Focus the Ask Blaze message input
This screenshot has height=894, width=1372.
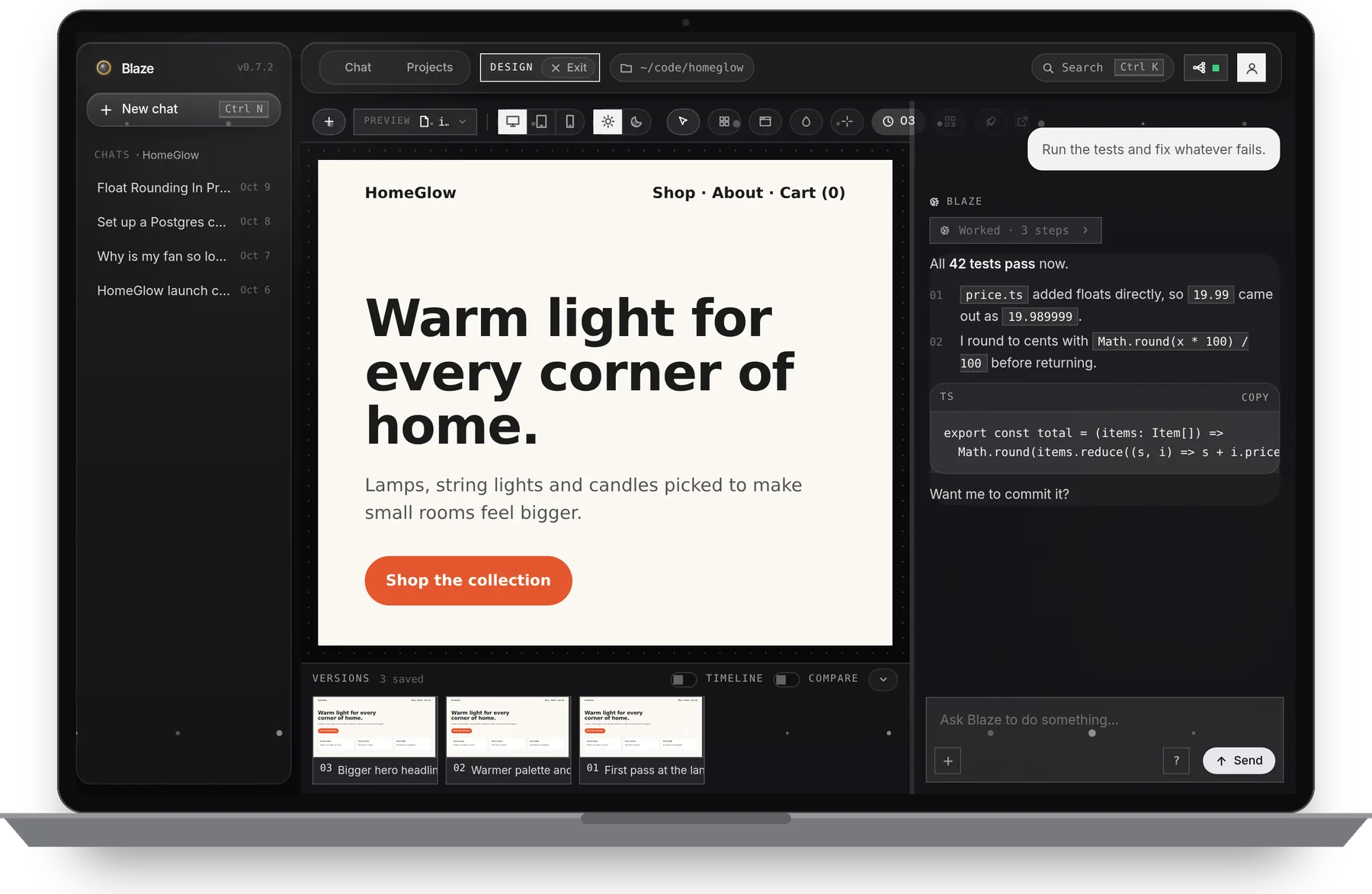pyautogui.click(x=1104, y=720)
